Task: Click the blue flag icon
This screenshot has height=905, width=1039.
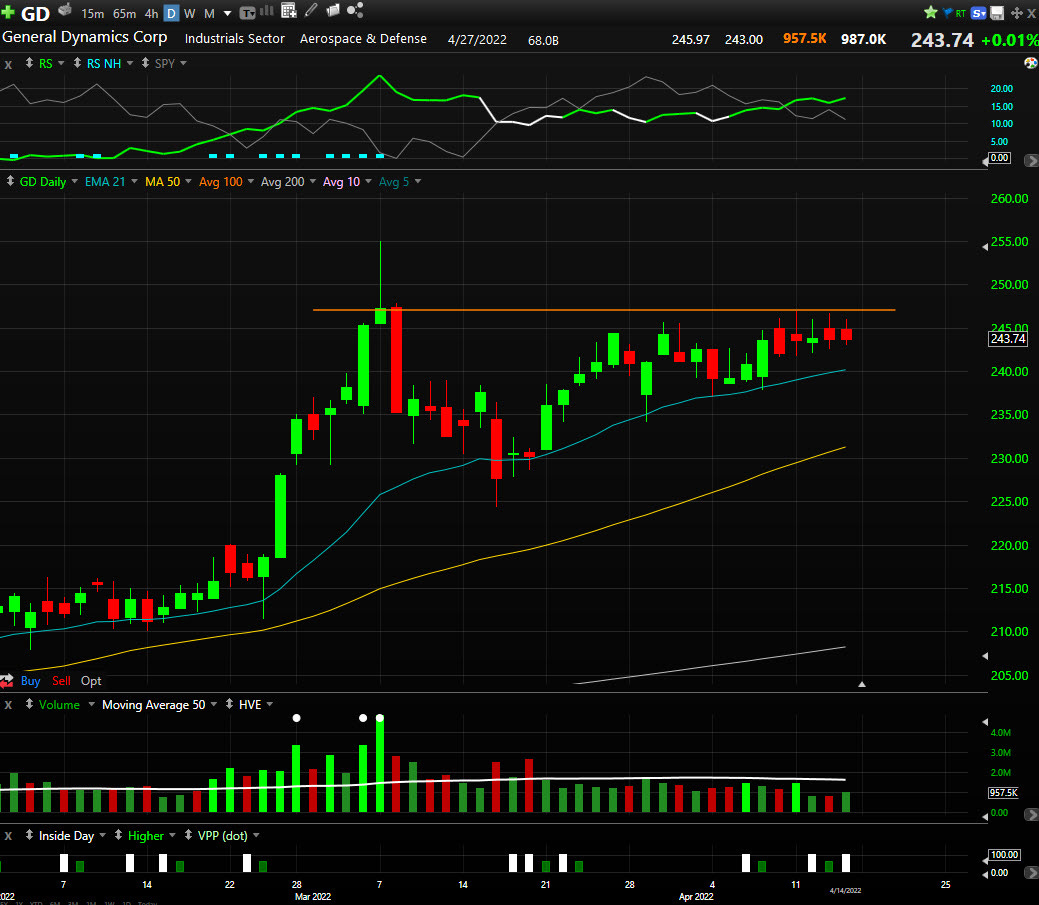Action: click(x=948, y=12)
